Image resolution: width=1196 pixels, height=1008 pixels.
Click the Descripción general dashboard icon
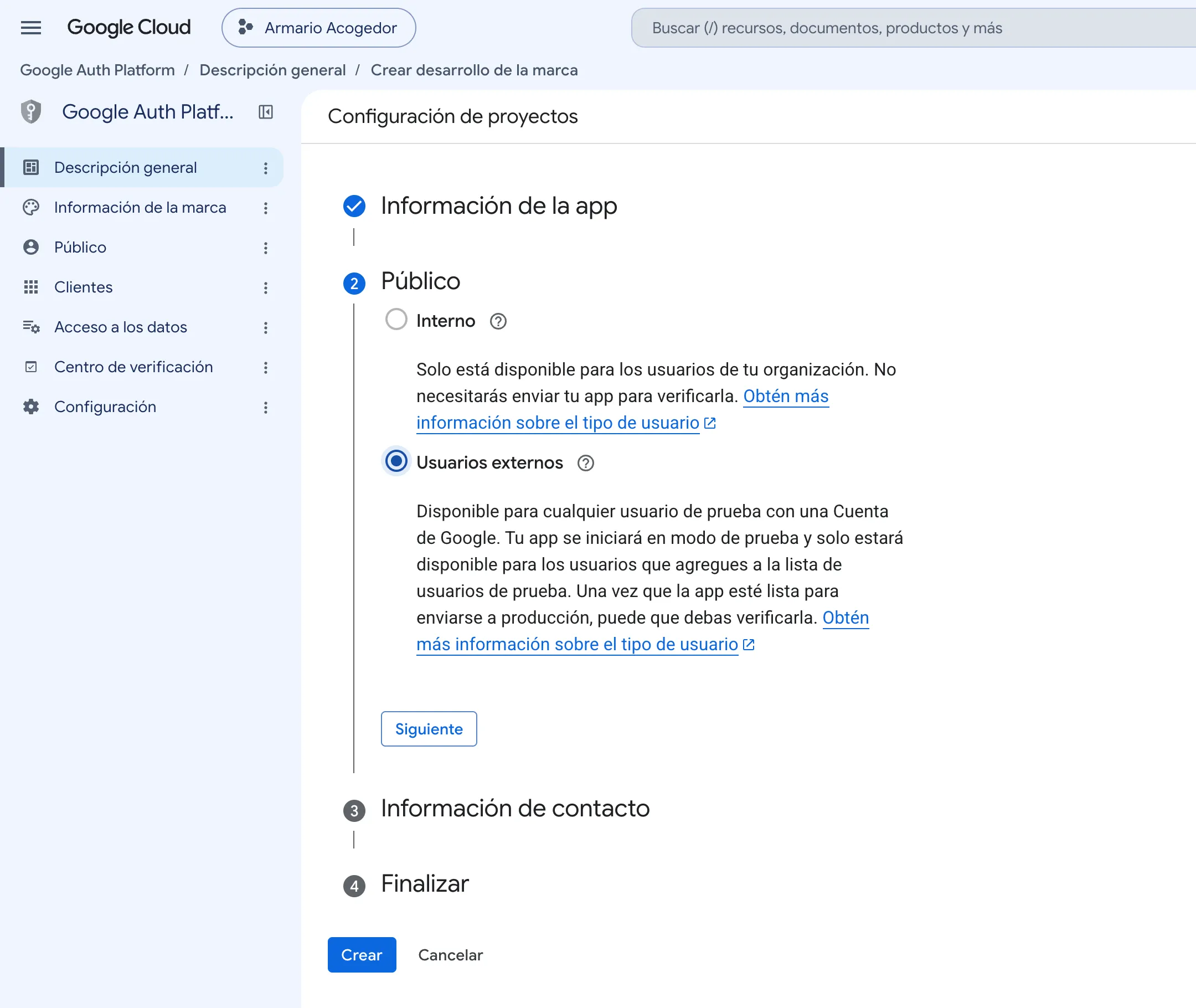click(x=31, y=167)
